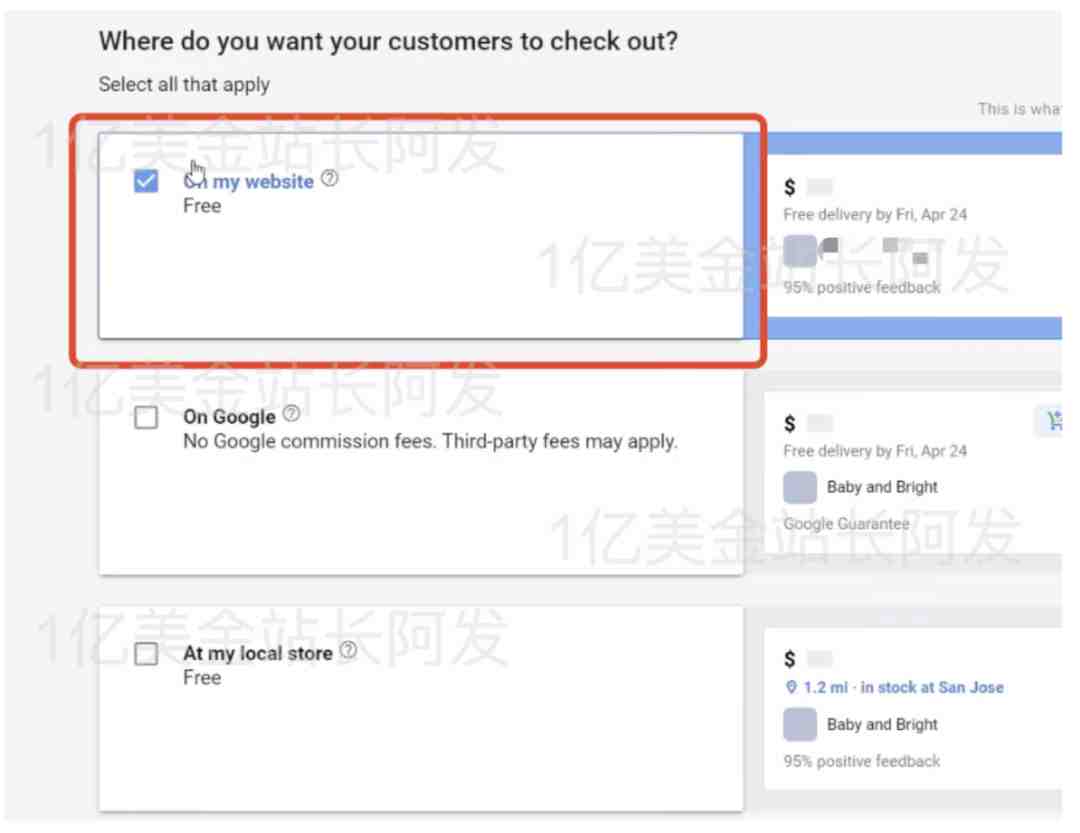Click the dollar price in the Google Guarantee preview

789,423
